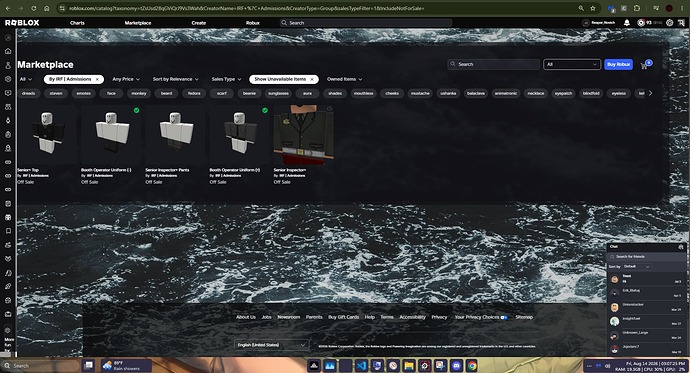The height and width of the screenshot is (373, 690).
Task: Open the account username in the Roblox header
Action: coord(603,22)
